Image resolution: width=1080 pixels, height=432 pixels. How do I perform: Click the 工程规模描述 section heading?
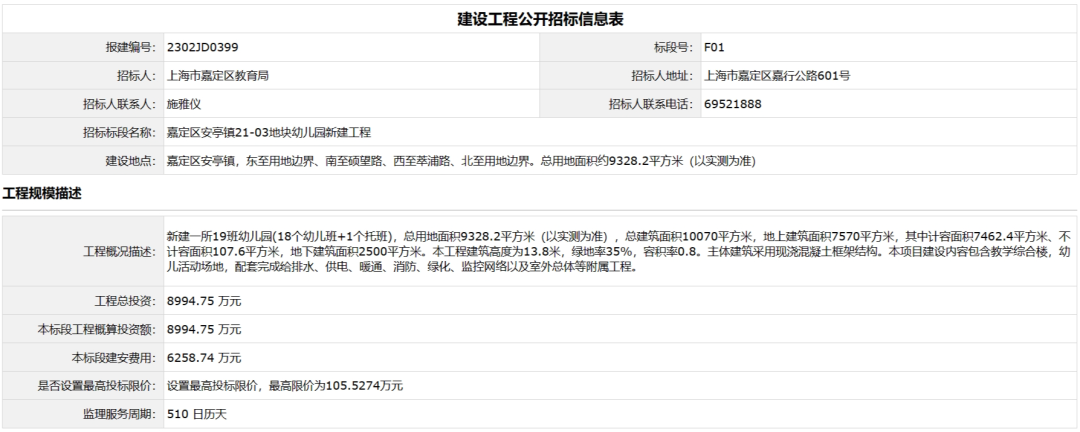point(42,194)
